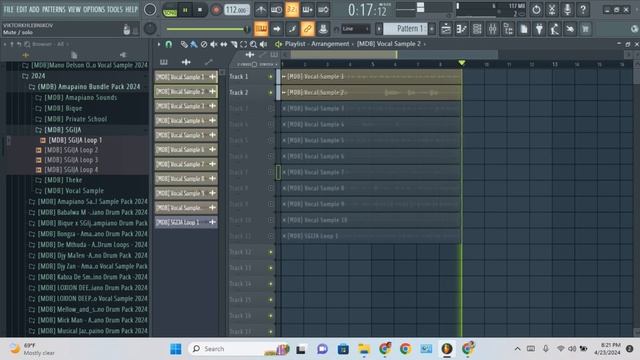
Task: Open the Pattern 1 selector
Action: 405,29
